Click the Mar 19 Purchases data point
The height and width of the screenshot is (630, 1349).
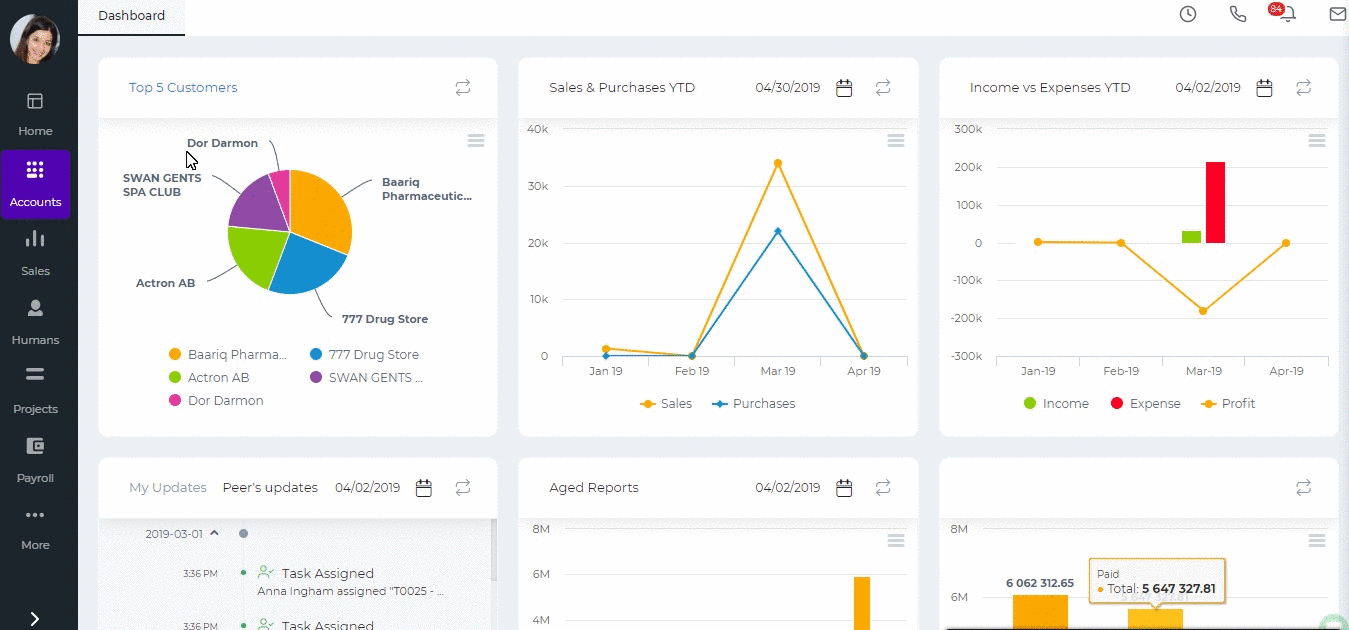(777, 231)
